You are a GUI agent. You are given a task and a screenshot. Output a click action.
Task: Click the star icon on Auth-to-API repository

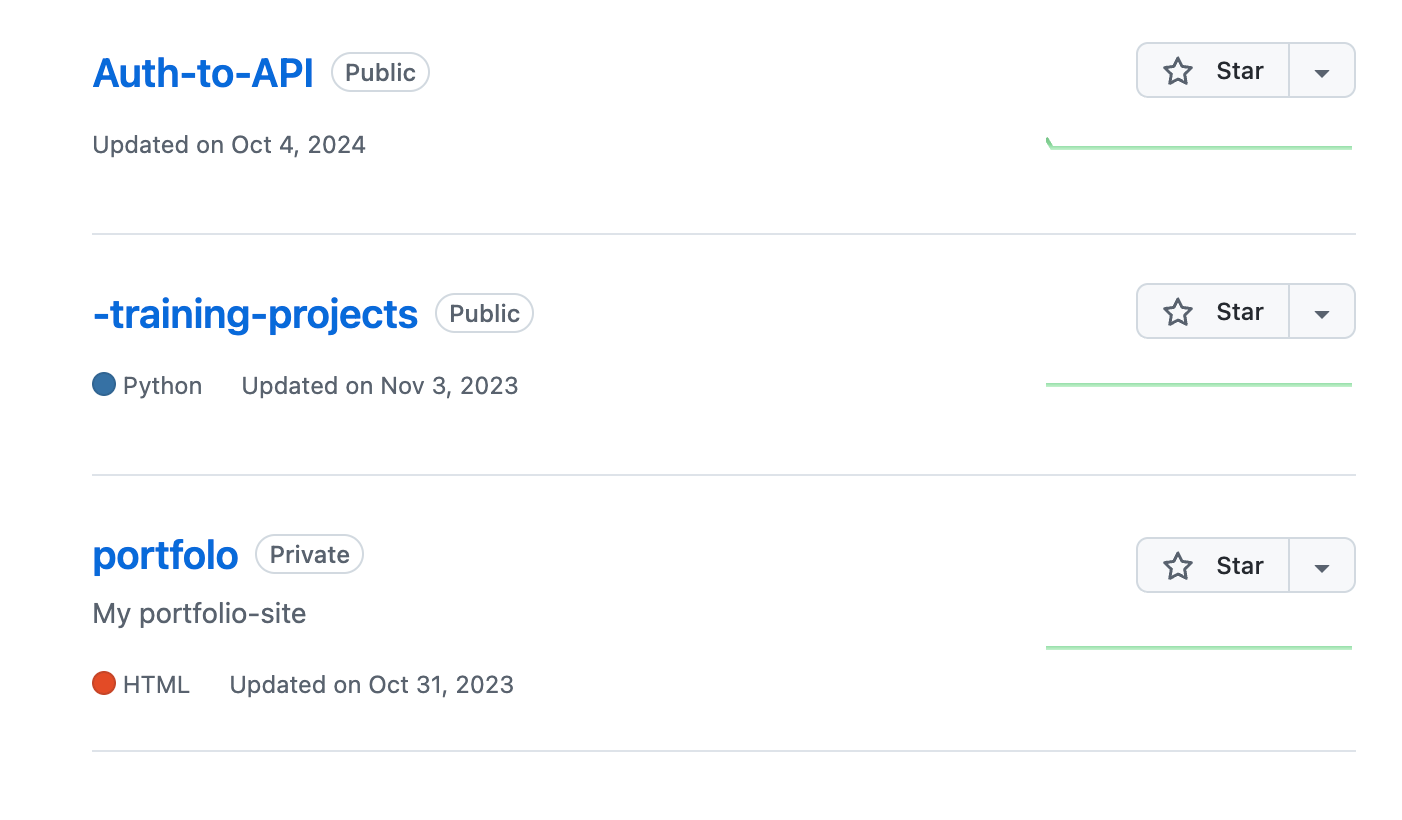[x=1178, y=70]
